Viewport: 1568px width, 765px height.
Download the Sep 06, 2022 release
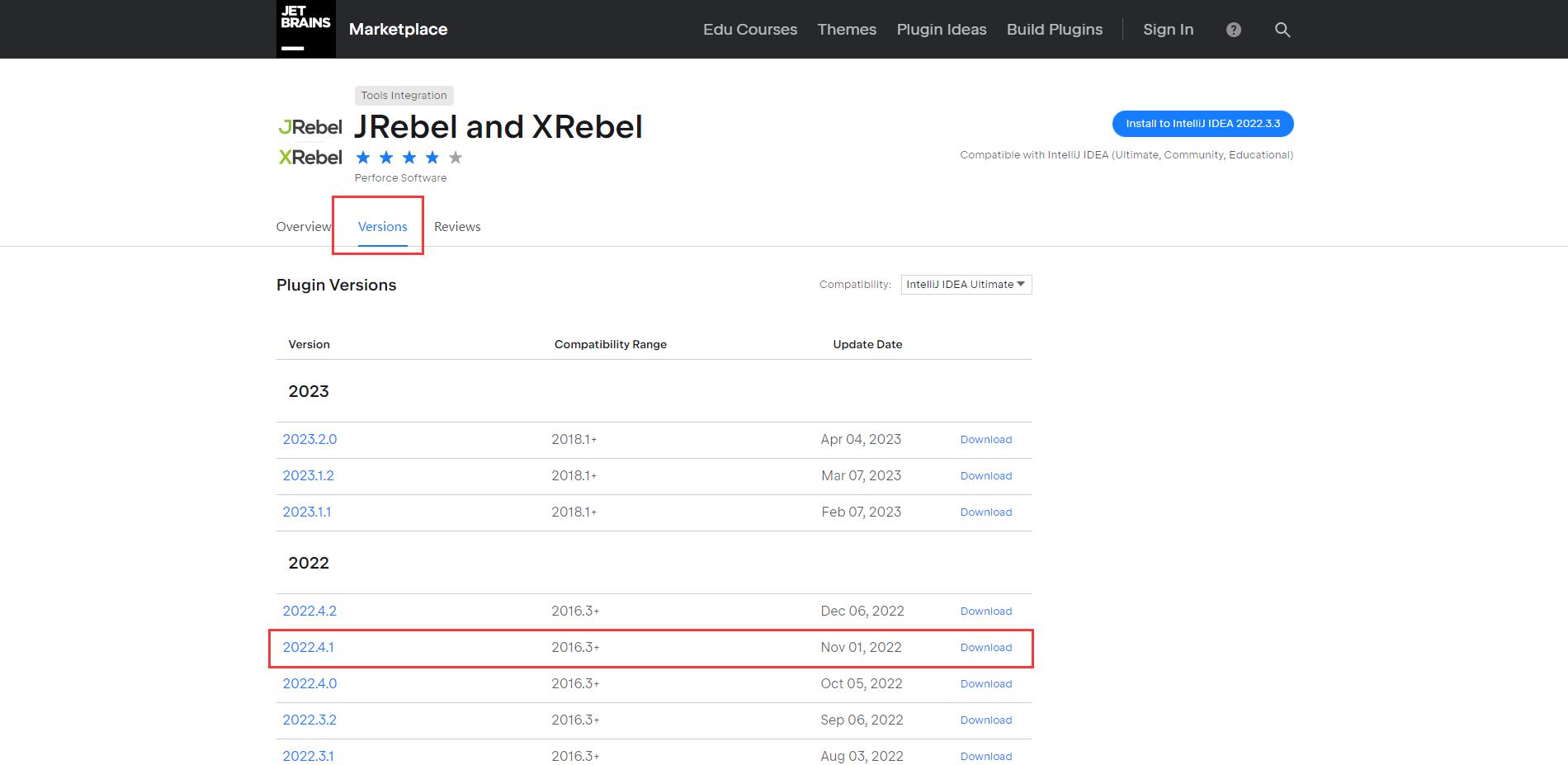pos(986,720)
